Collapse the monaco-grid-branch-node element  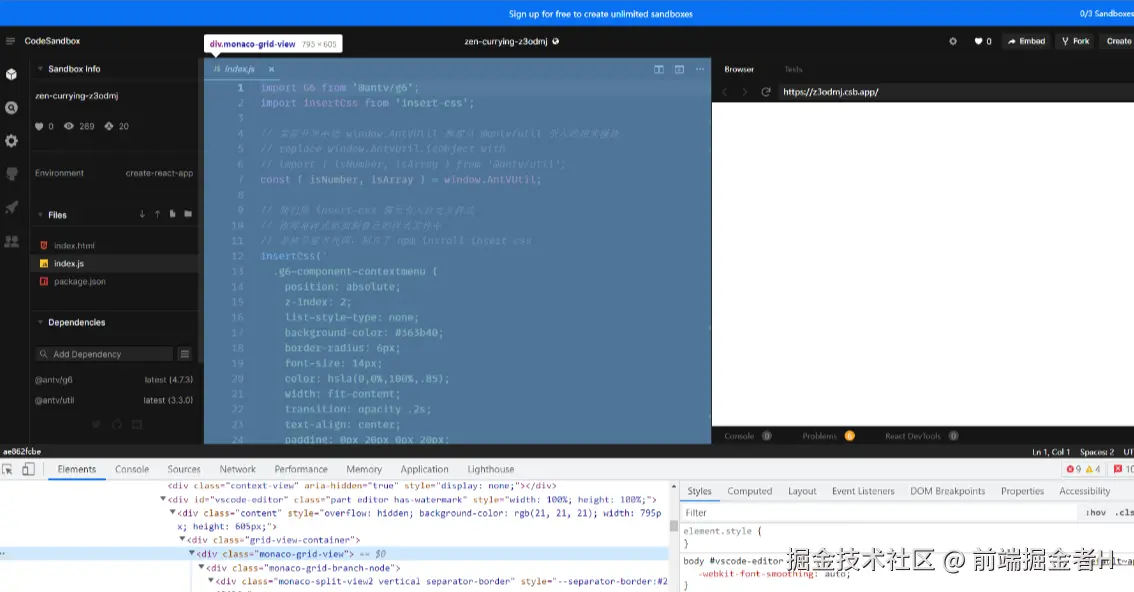202,567
